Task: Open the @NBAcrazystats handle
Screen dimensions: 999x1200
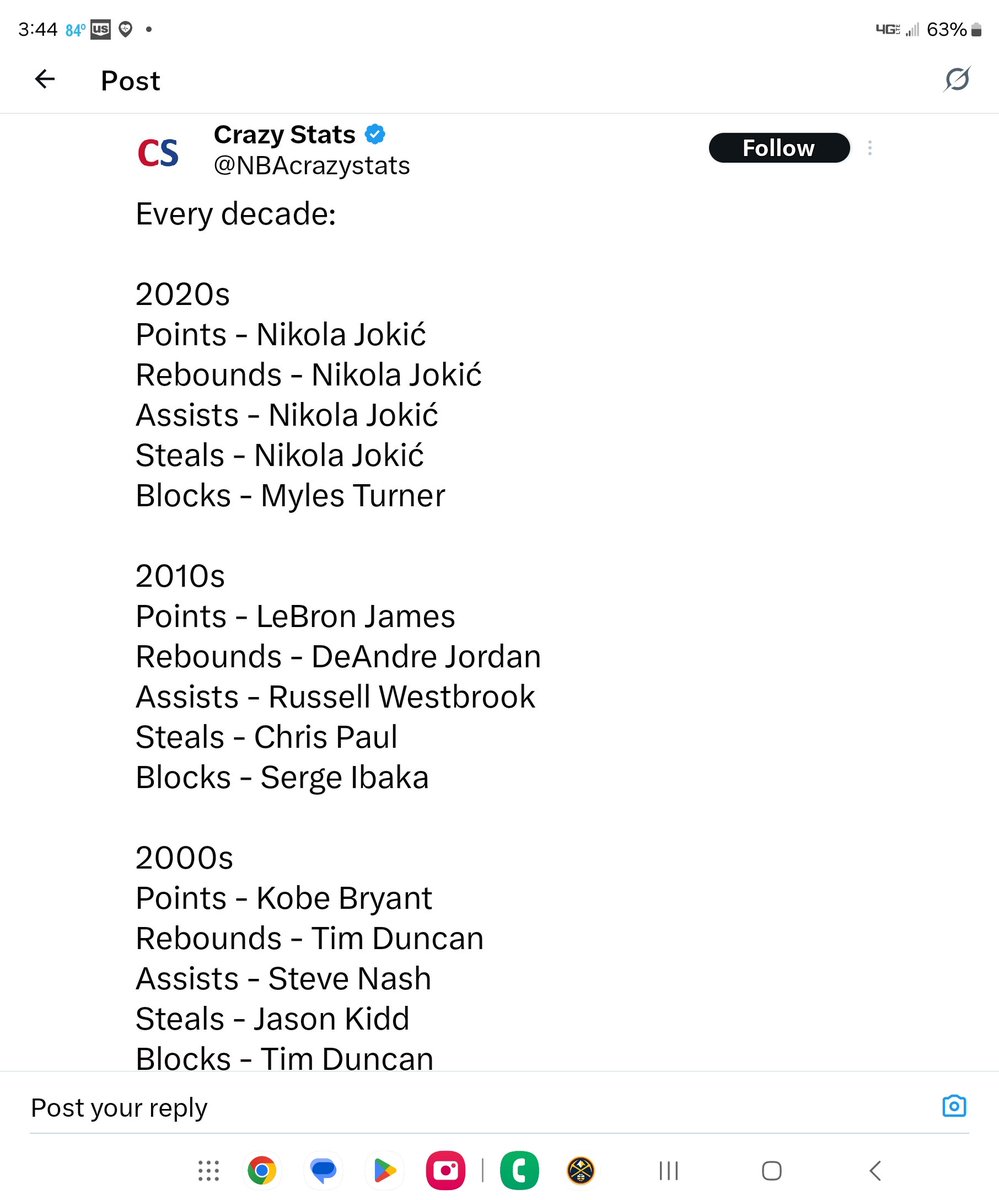Action: pos(312,165)
